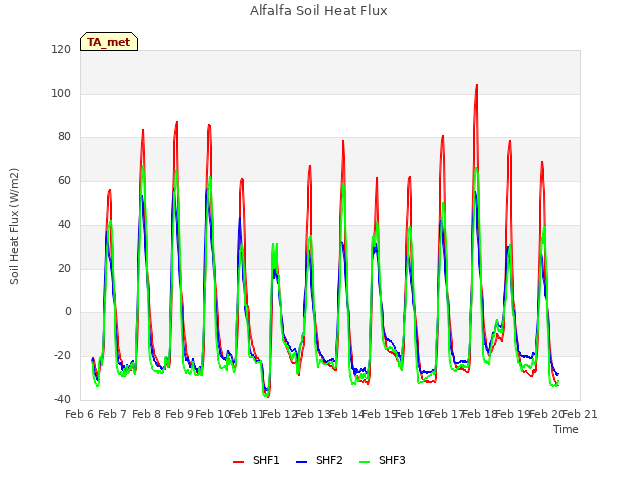The image size is (640, 480).
Task: Click the 120 y-axis label
Action: [x=61, y=49]
